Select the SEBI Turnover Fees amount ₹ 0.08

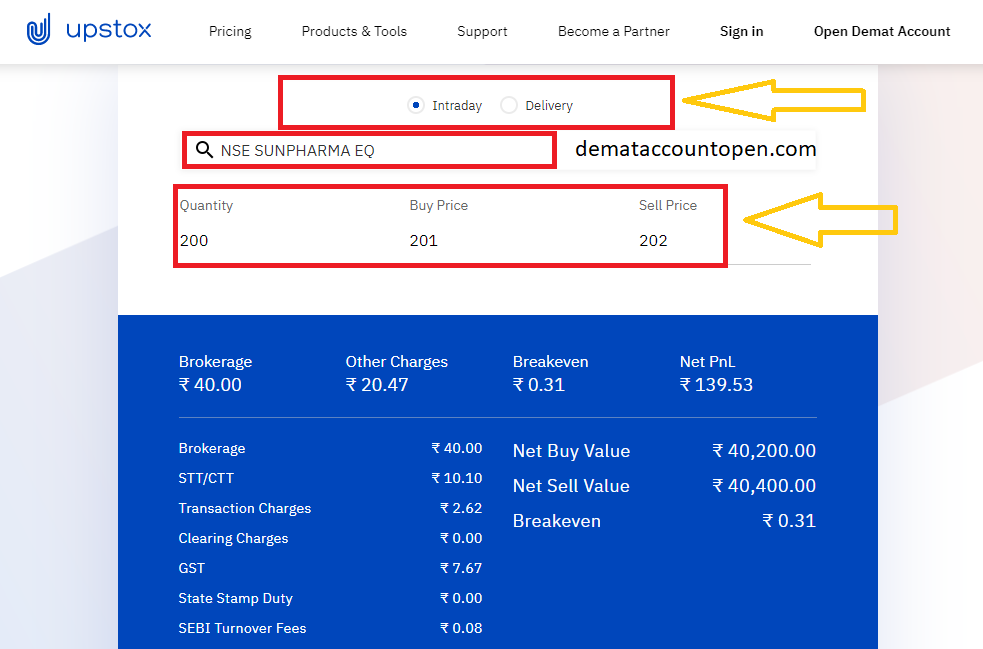461,628
